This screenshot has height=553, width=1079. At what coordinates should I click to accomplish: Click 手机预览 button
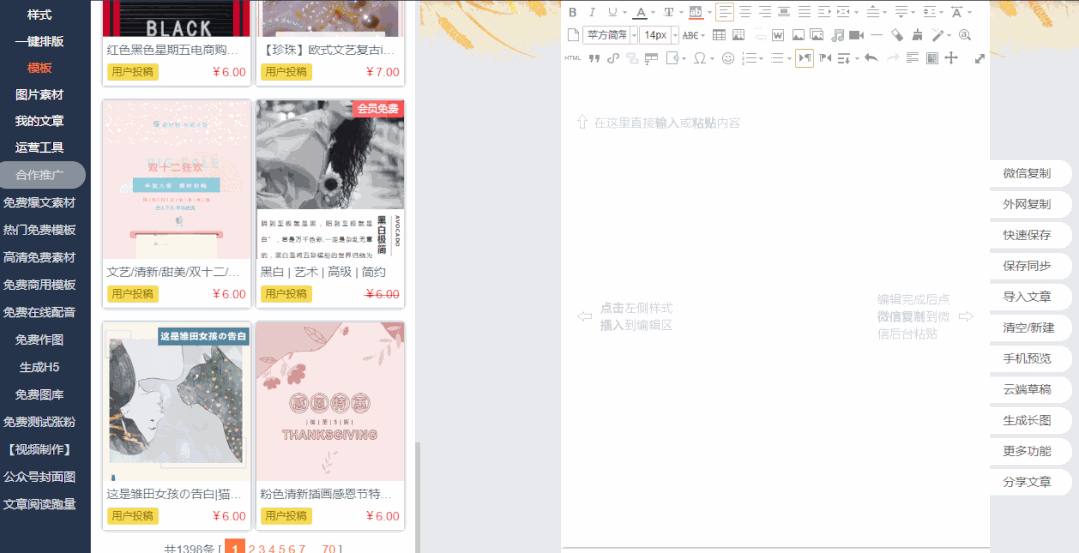click(1029, 358)
